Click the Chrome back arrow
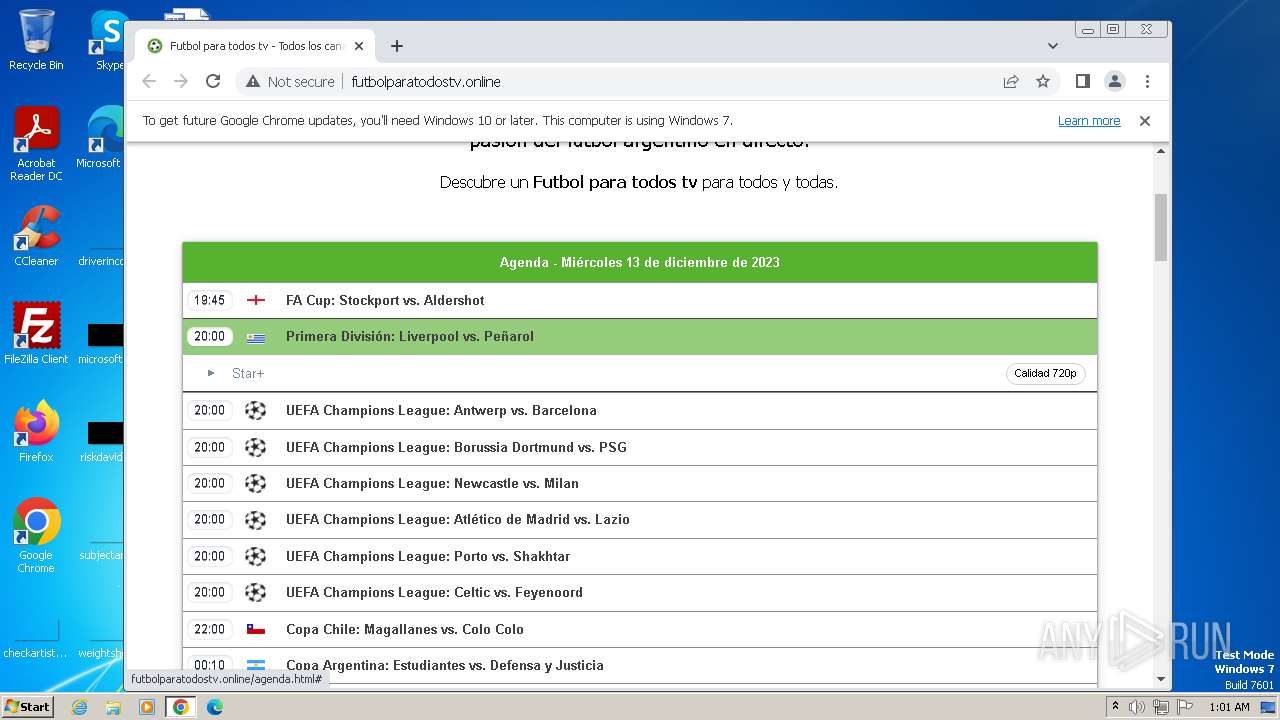Viewport: 1280px width, 720px height. click(149, 81)
